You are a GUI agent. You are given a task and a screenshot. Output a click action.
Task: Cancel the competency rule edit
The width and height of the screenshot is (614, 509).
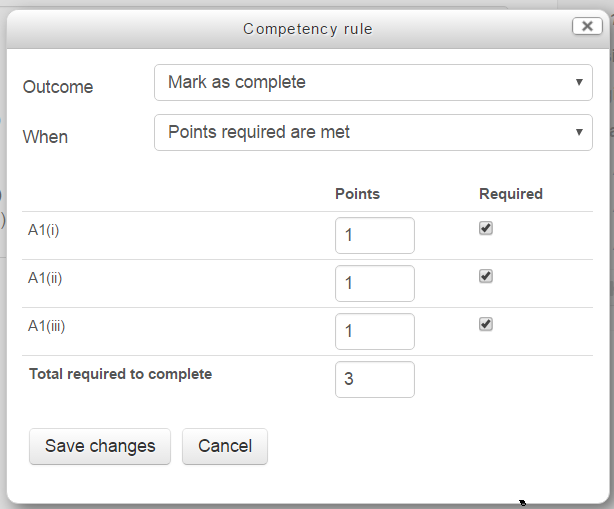pyautogui.click(x=224, y=446)
